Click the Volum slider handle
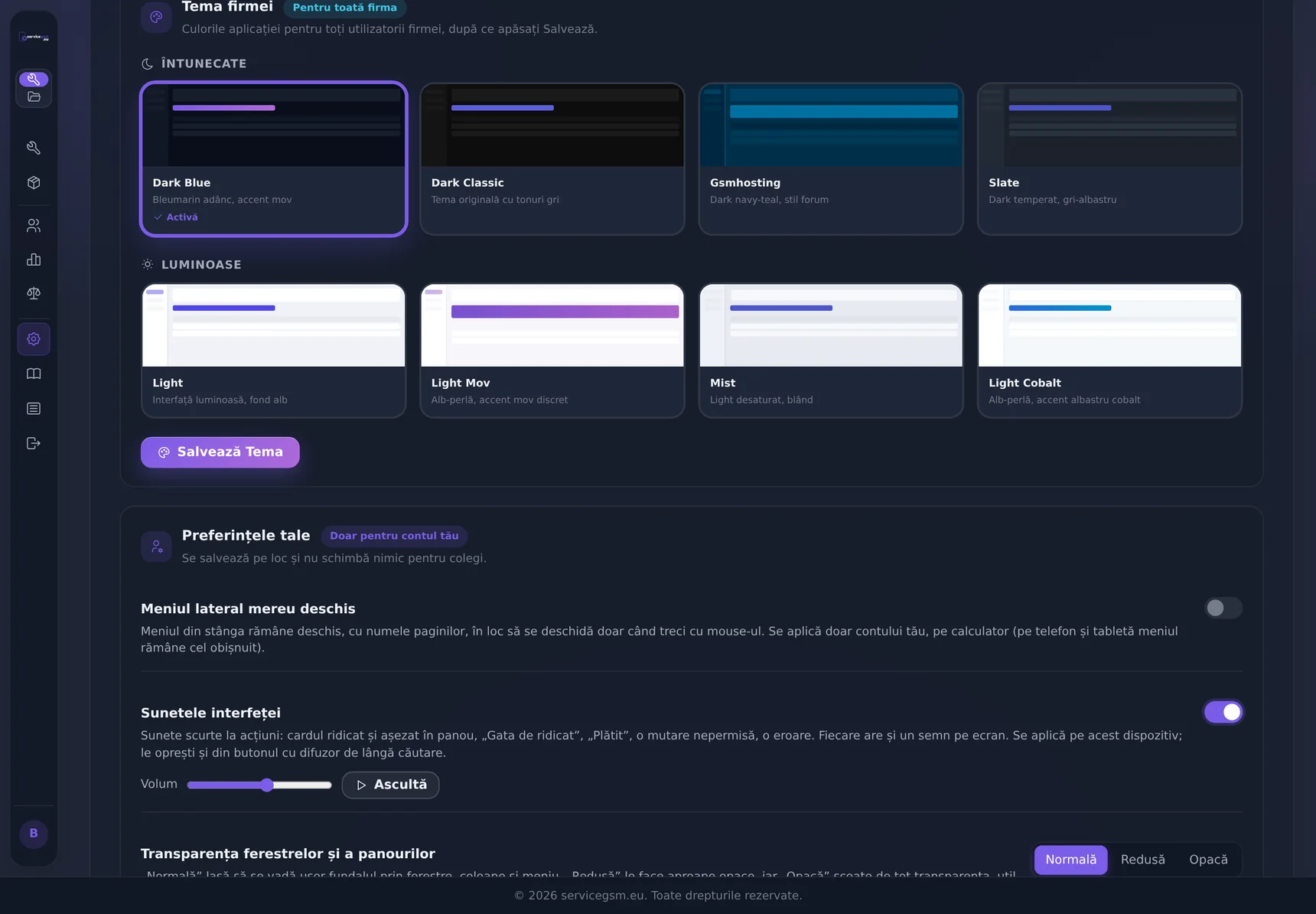The width and height of the screenshot is (1316, 914). (266, 785)
